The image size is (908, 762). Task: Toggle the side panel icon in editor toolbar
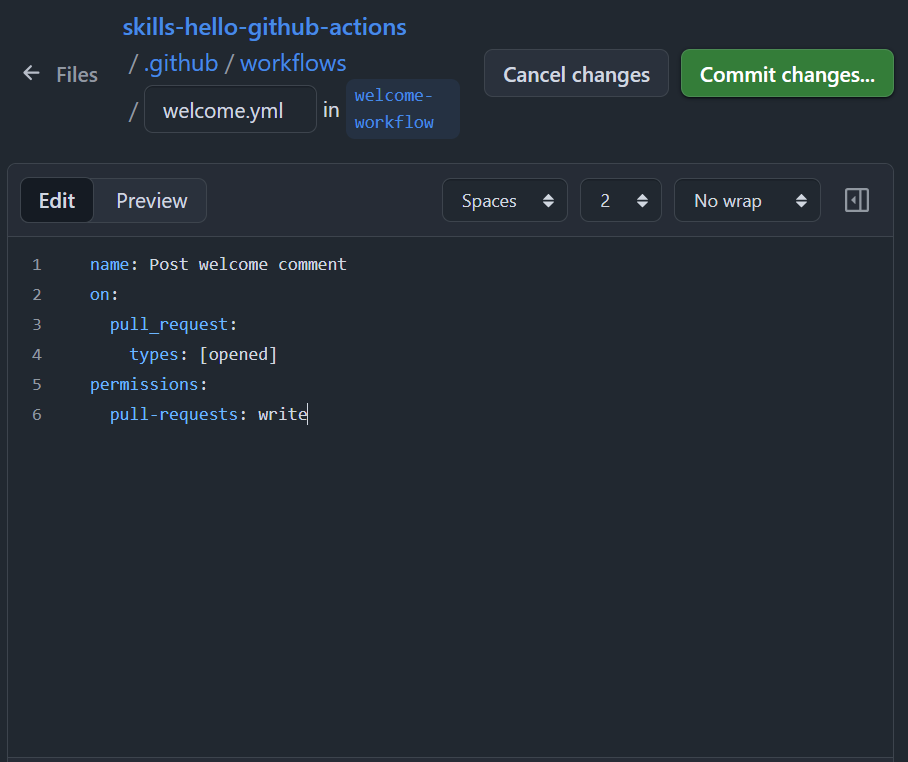click(857, 200)
